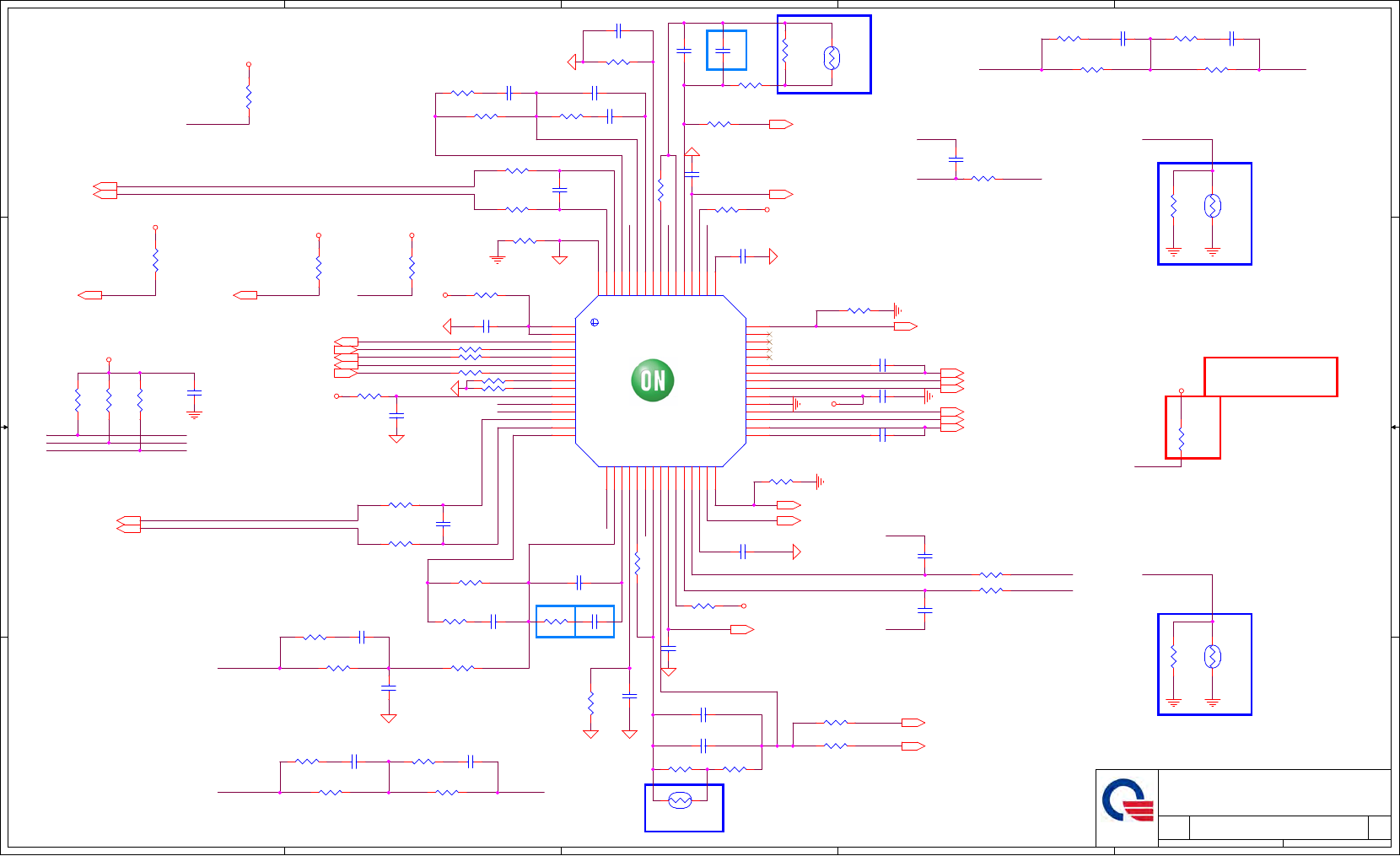Click the pin-1 marker circle on the chip
This screenshot has height=856, width=1400.
tap(595, 323)
